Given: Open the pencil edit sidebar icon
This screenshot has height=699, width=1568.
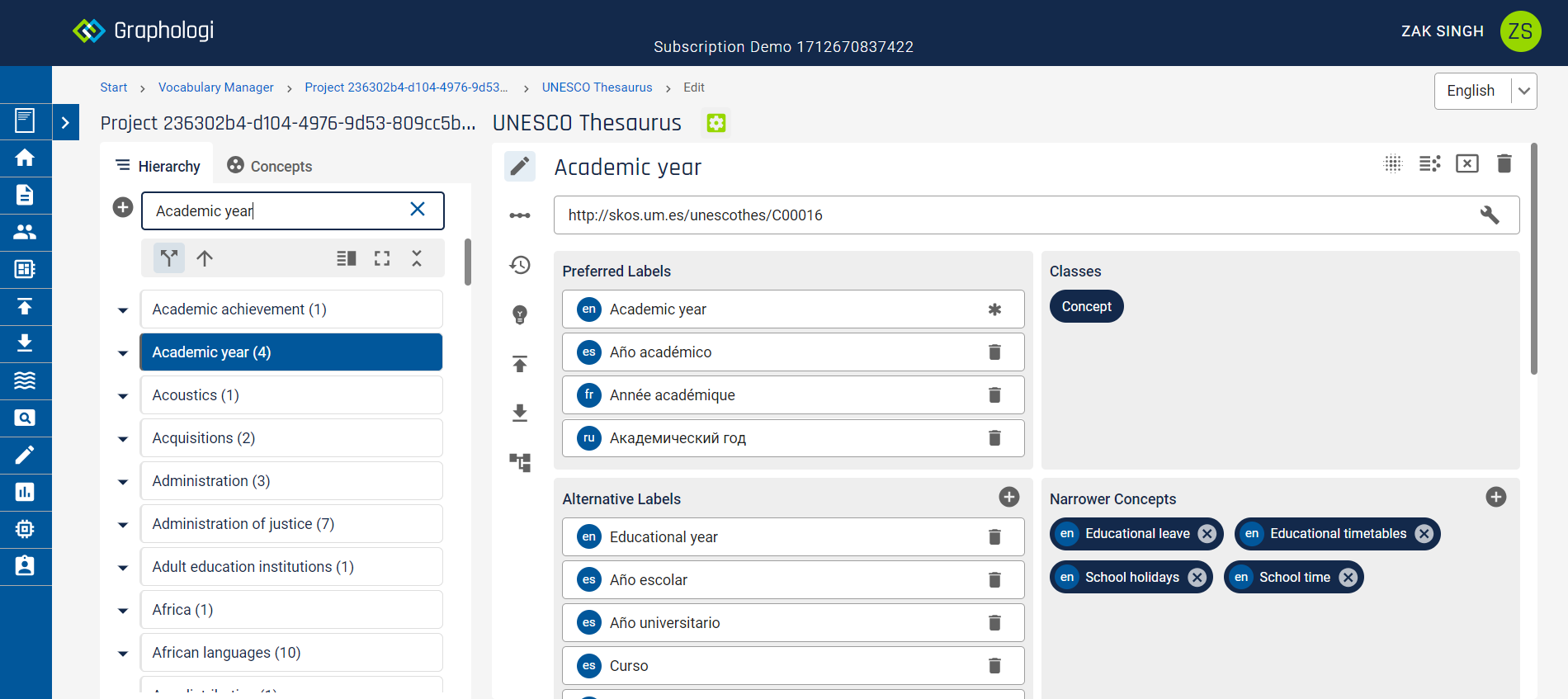Looking at the screenshot, I should (25, 455).
